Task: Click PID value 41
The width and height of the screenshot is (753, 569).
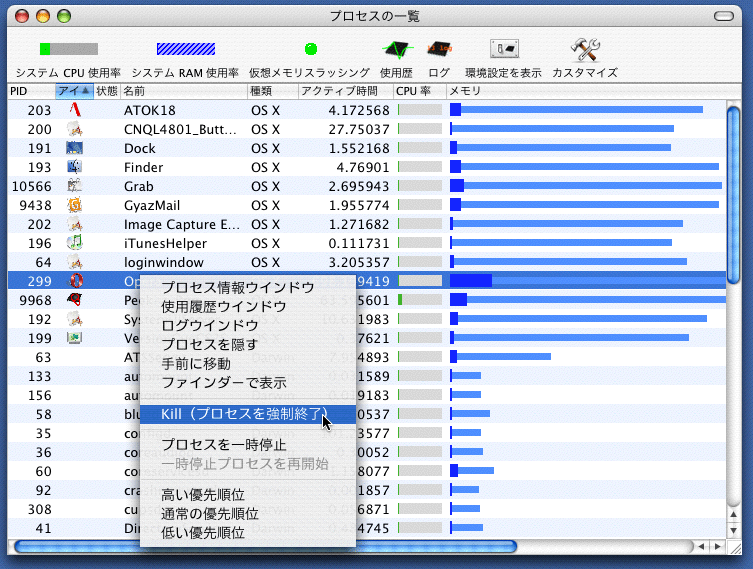Action: click(x=43, y=529)
